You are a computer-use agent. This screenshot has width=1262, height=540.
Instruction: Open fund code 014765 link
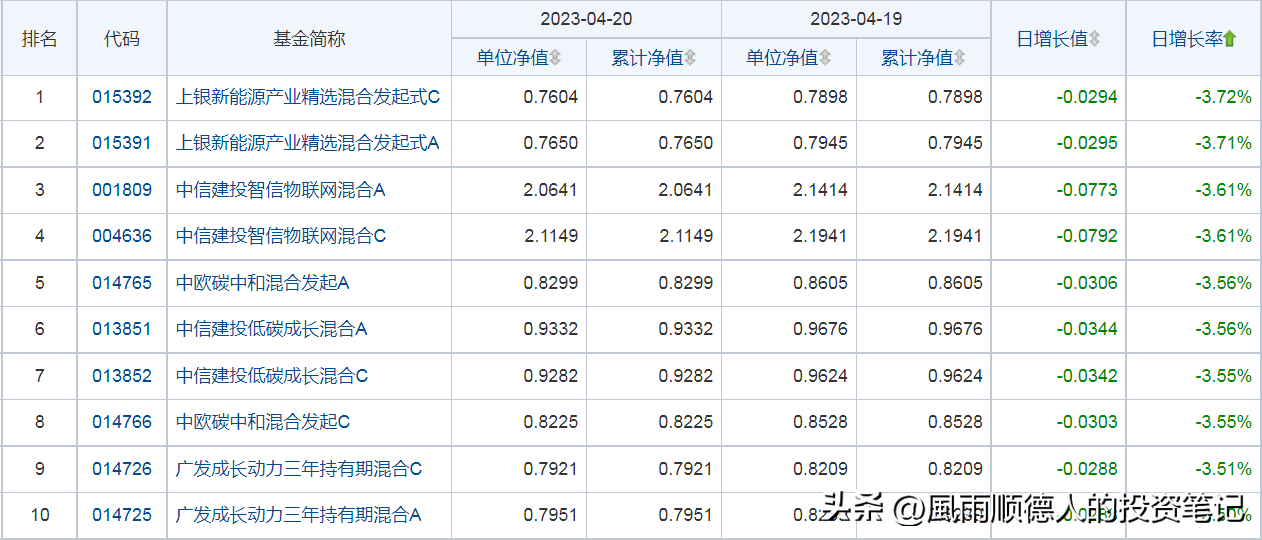click(122, 283)
